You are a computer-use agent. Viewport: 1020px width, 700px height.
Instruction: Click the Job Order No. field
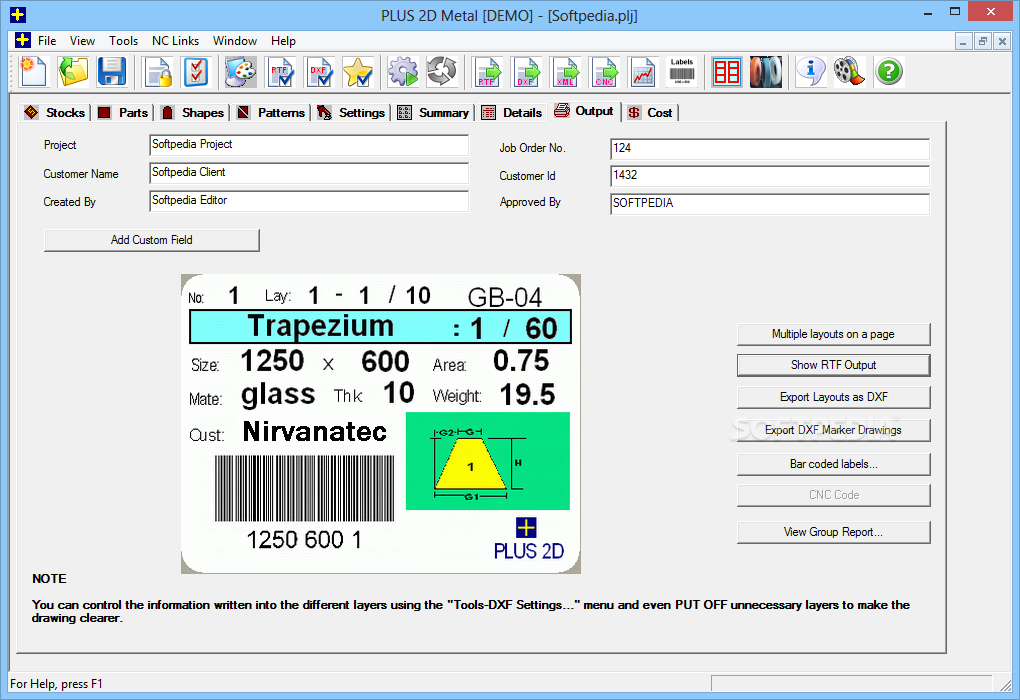[770, 149]
